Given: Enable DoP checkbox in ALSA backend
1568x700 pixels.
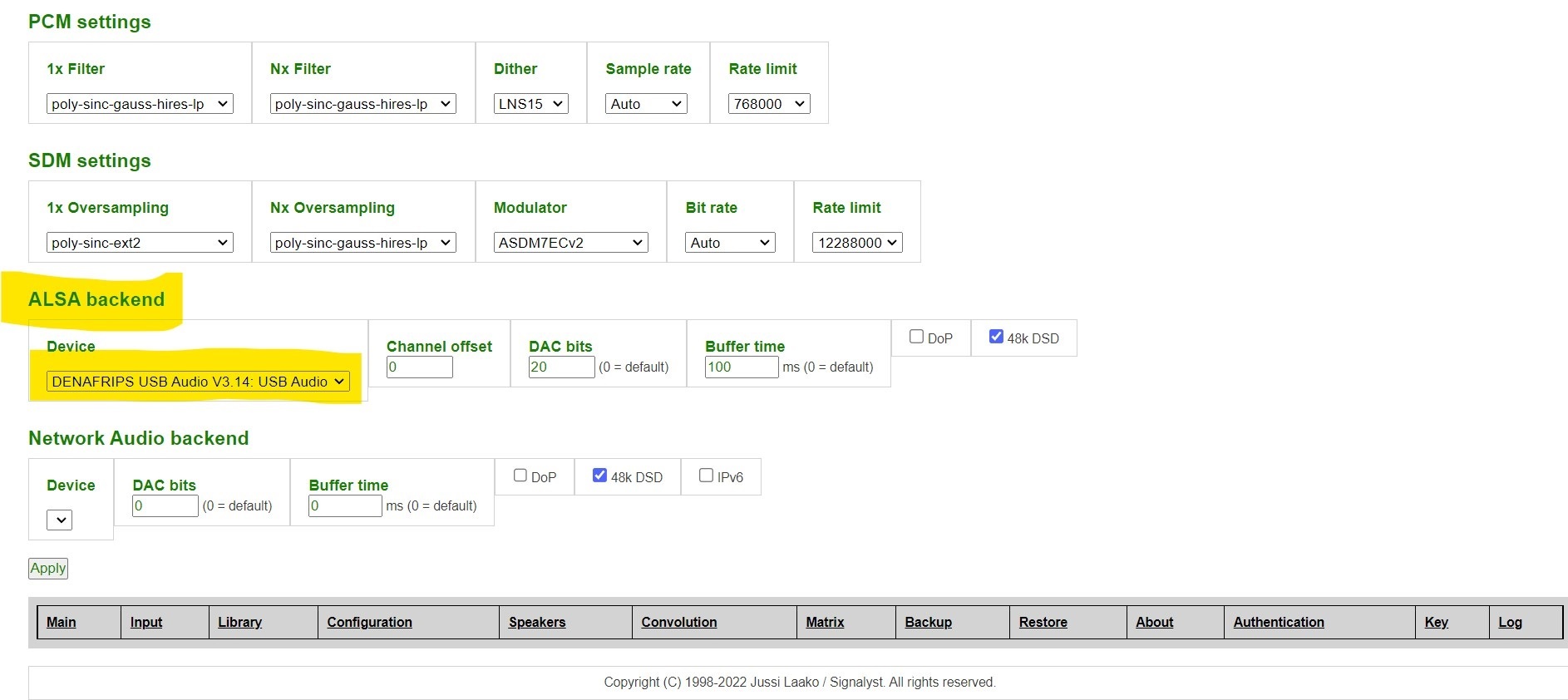Looking at the screenshot, I should (916, 337).
